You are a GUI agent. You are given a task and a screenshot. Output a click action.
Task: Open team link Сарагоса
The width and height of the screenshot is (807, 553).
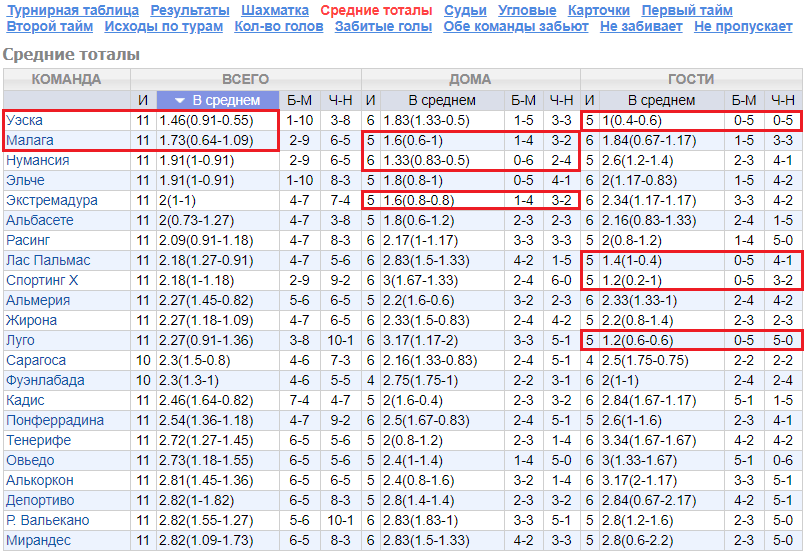click(x=36, y=360)
